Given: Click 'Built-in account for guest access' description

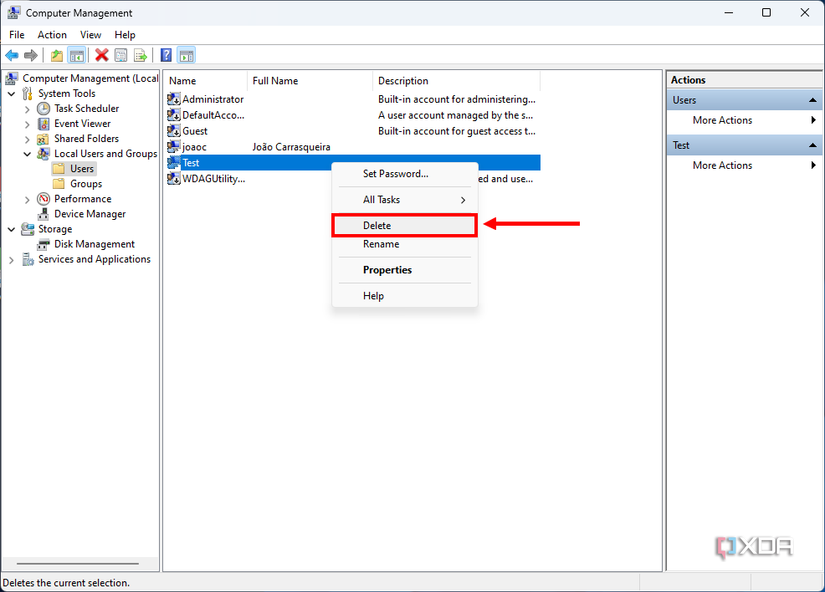Looking at the screenshot, I should 457,131.
